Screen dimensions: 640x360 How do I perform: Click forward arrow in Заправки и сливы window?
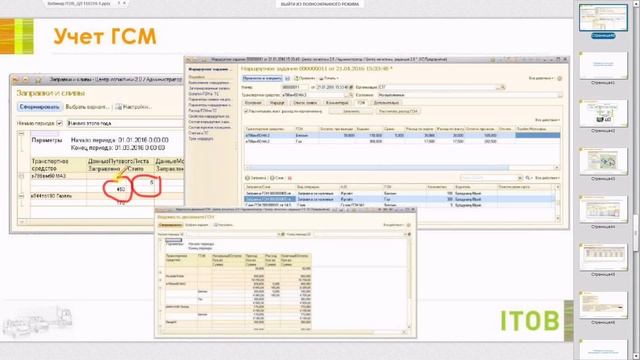pos(26,80)
